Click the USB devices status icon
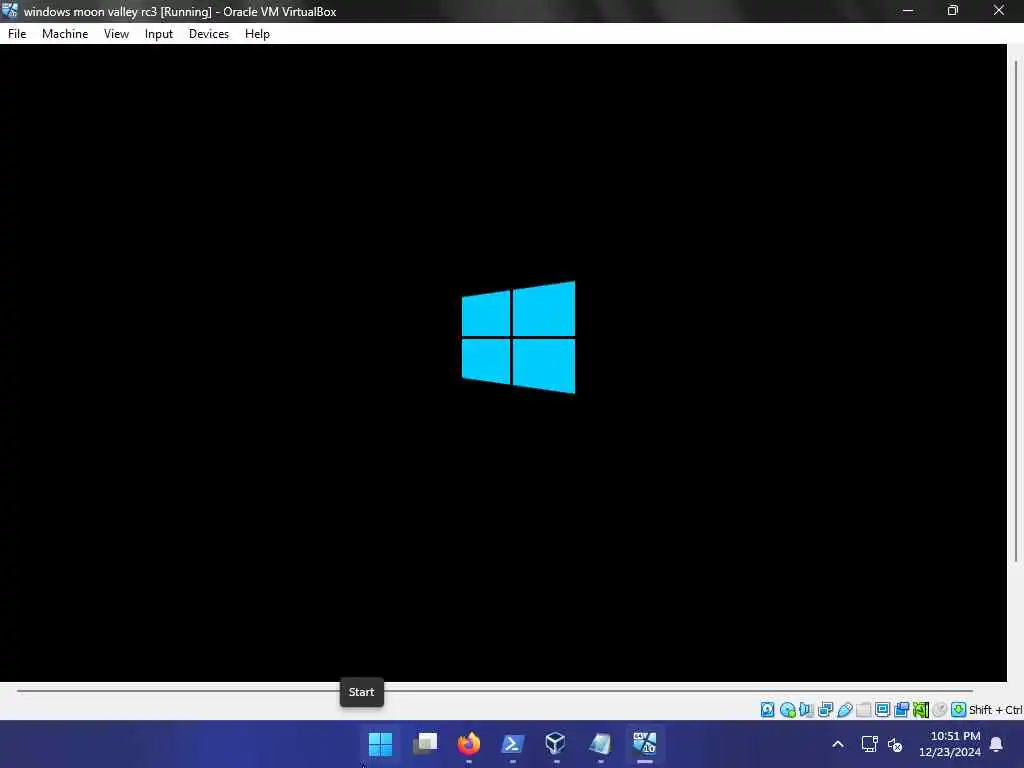The image size is (1024, 768). 844,709
